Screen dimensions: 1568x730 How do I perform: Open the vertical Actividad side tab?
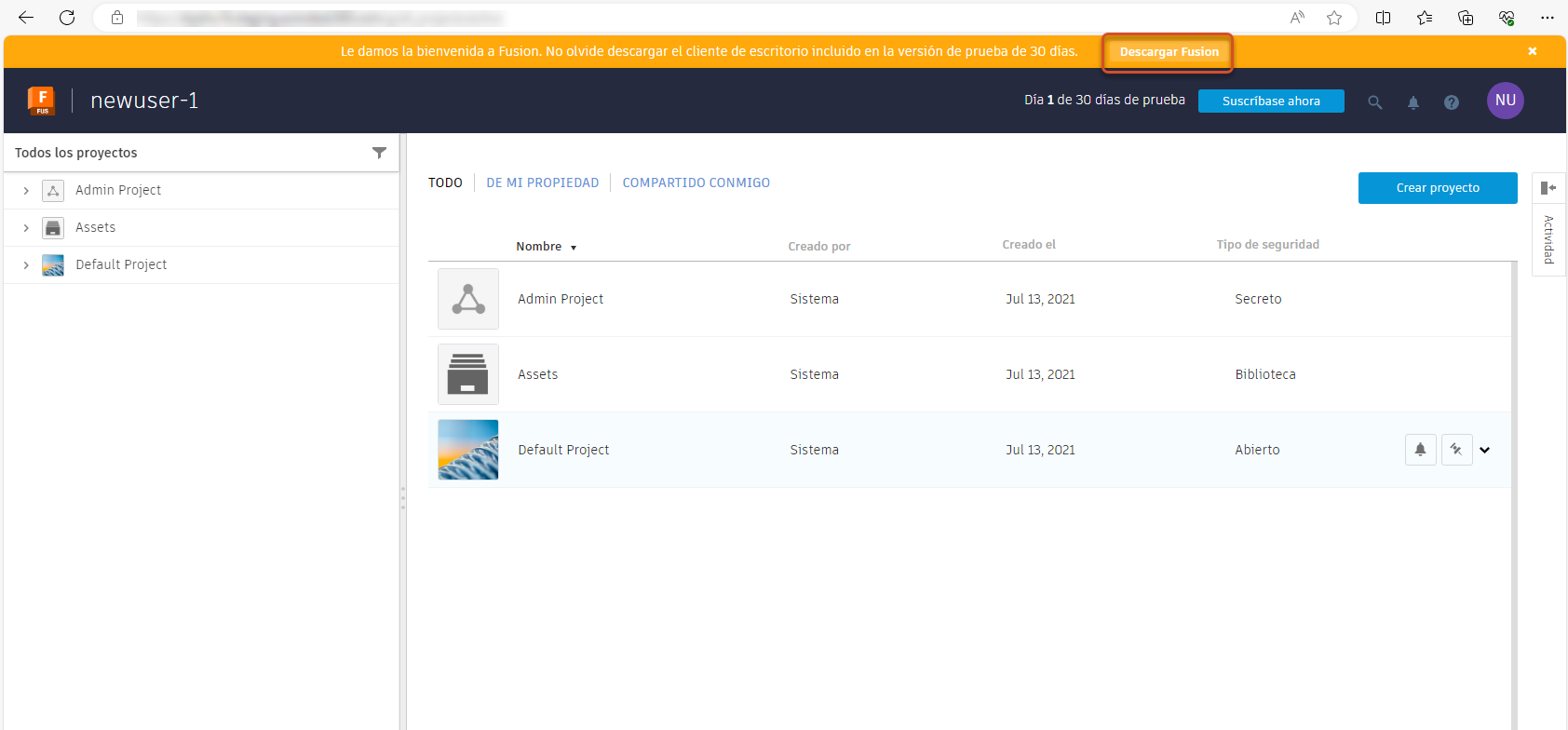point(1548,240)
